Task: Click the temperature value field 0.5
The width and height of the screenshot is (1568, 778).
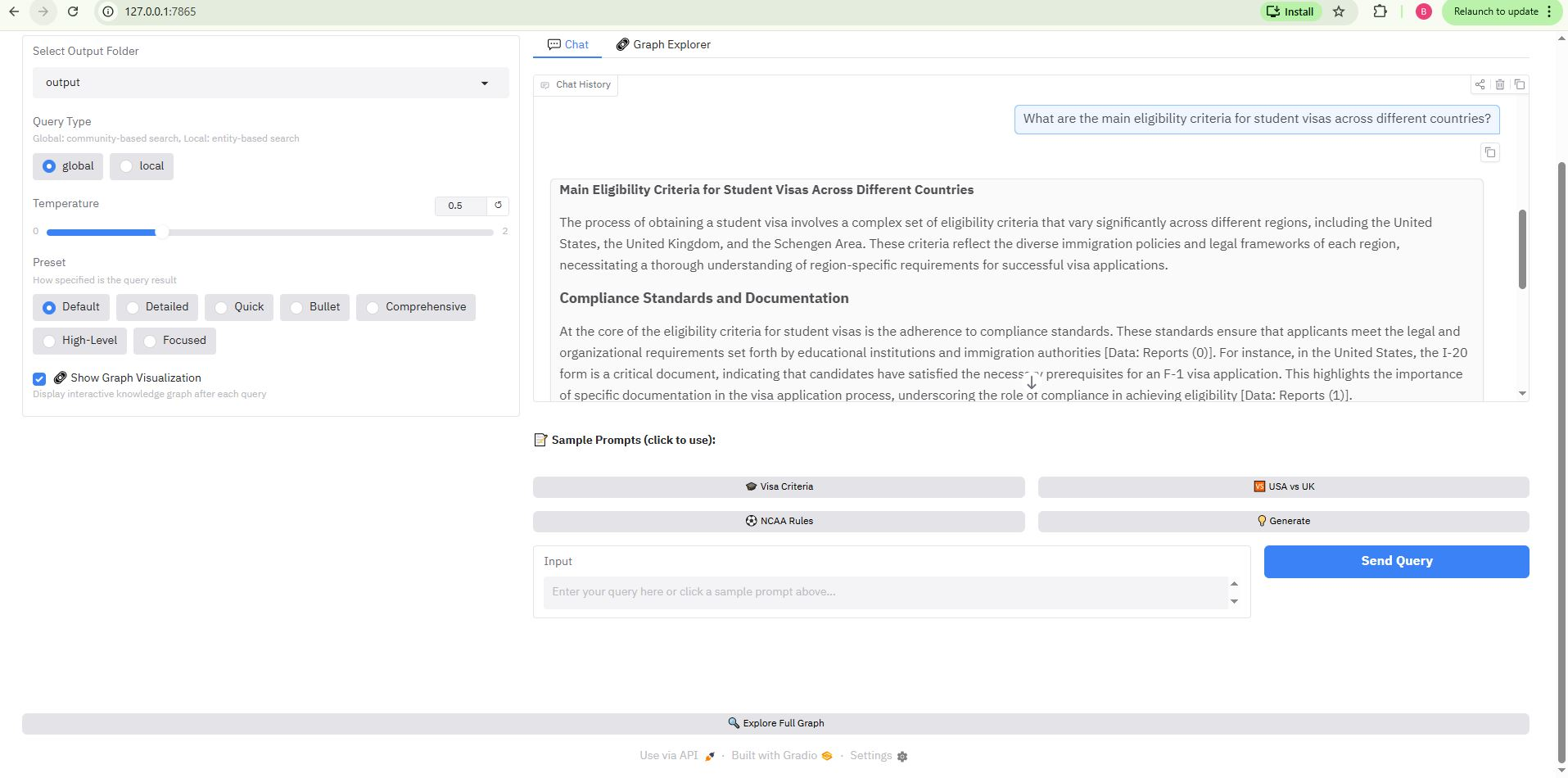Action: point(460,206)
